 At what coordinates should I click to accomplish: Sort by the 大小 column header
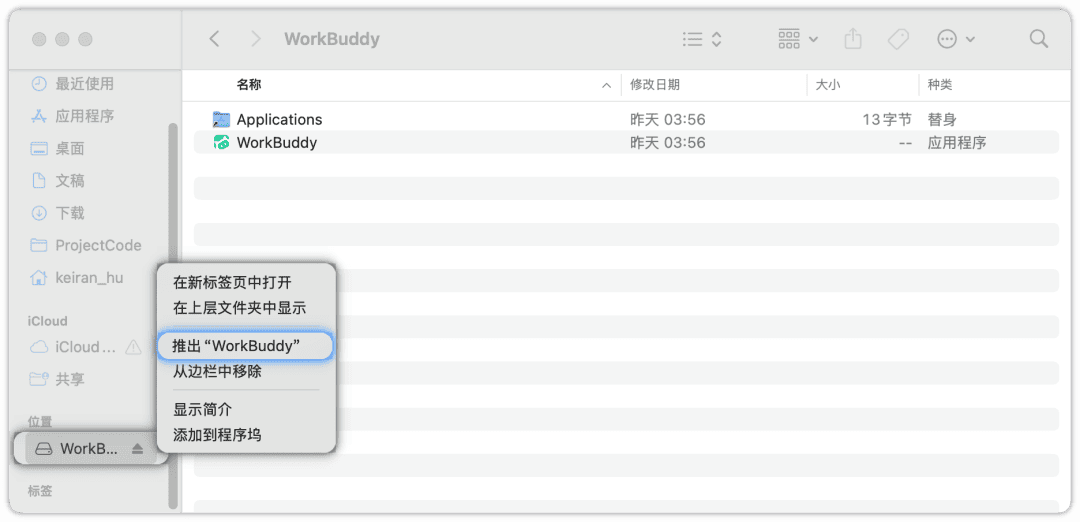[828, 85]
